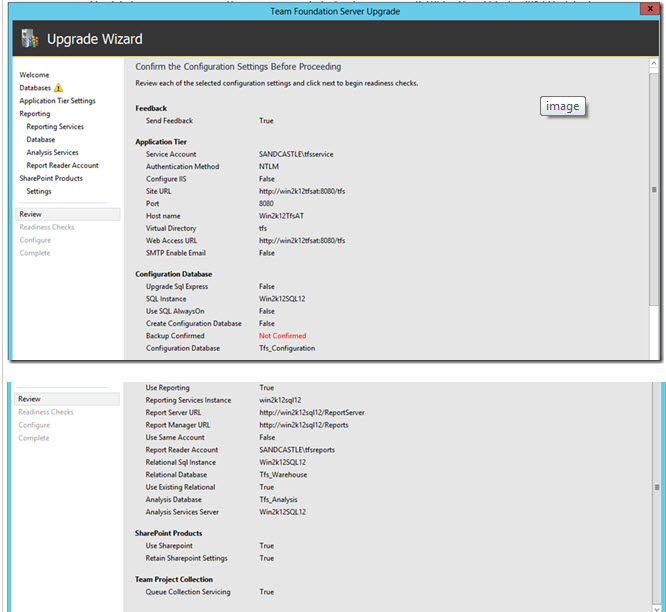Click the Service Account value SANDCASTLE\tfsservice
The width and height of the screenshot is (666, 612).
(x=296, y=155)
